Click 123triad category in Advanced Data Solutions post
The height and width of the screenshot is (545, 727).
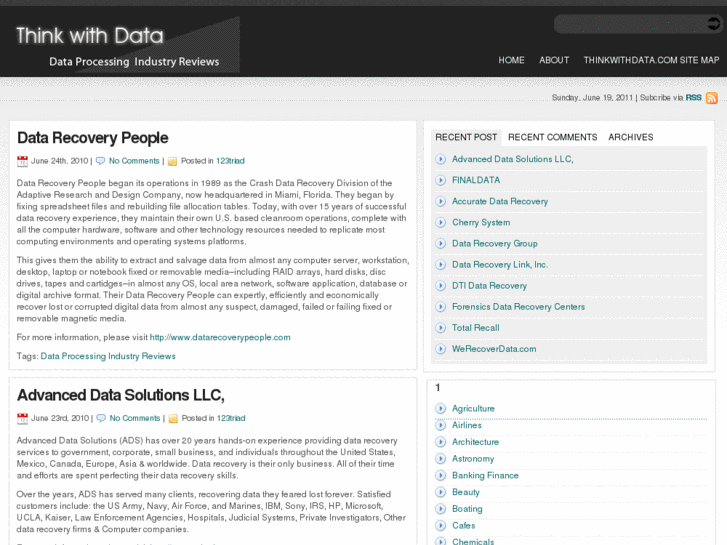tap(231, 418)
